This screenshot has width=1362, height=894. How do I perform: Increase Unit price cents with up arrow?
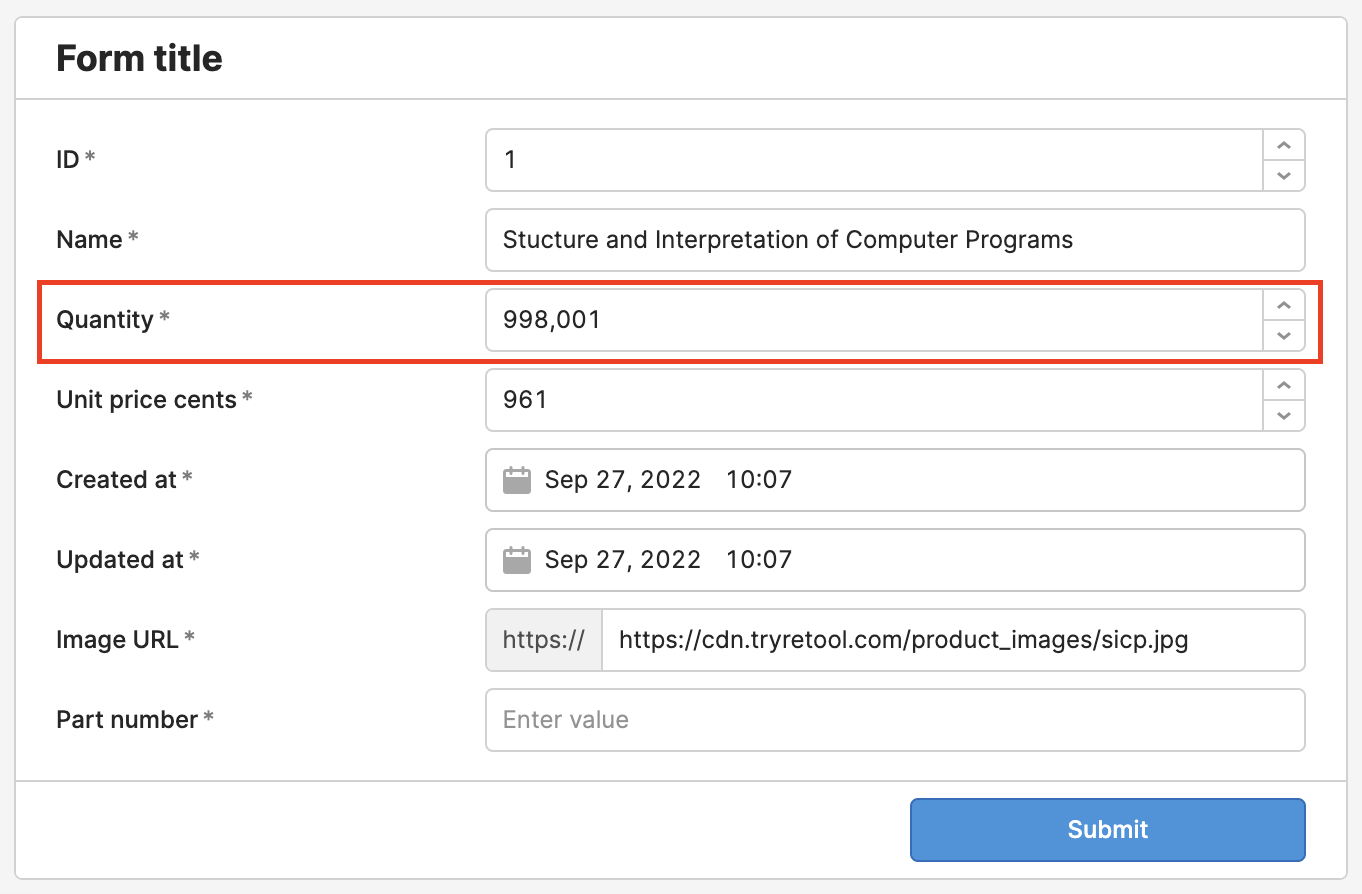[x=1284, y=385]
